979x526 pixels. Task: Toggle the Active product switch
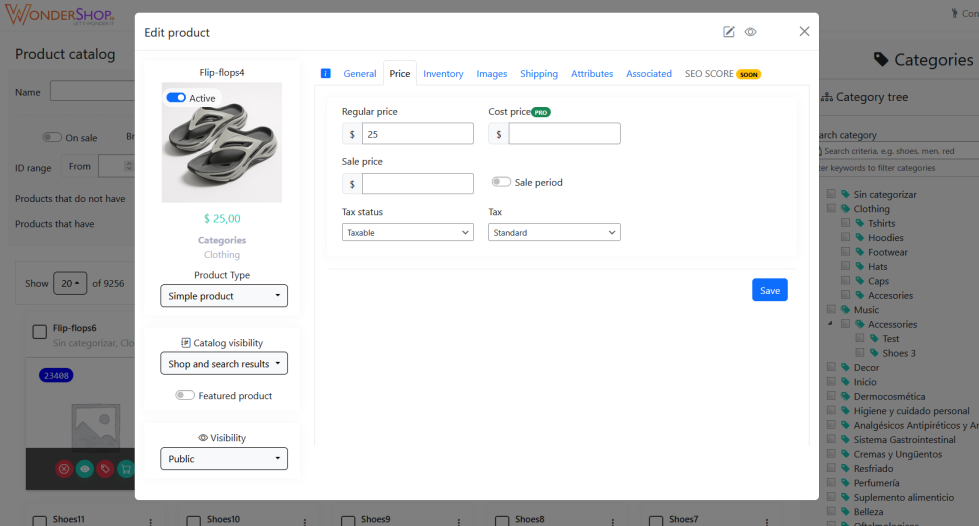[176, 98]
